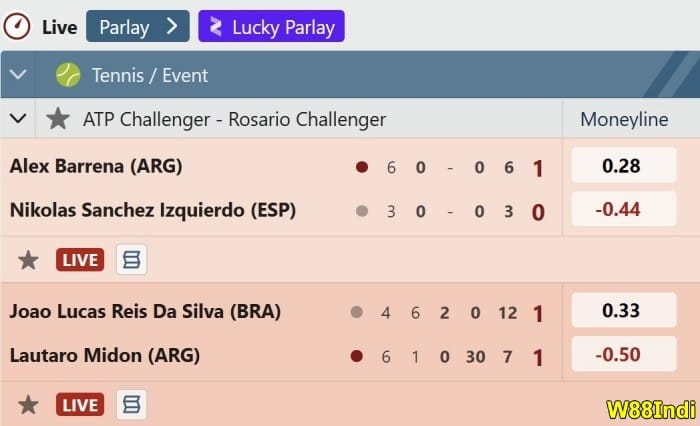Click the Moneyline column header
Image resolution: width=700 pixels, height=426 pixels.
[x=624, y=119]
